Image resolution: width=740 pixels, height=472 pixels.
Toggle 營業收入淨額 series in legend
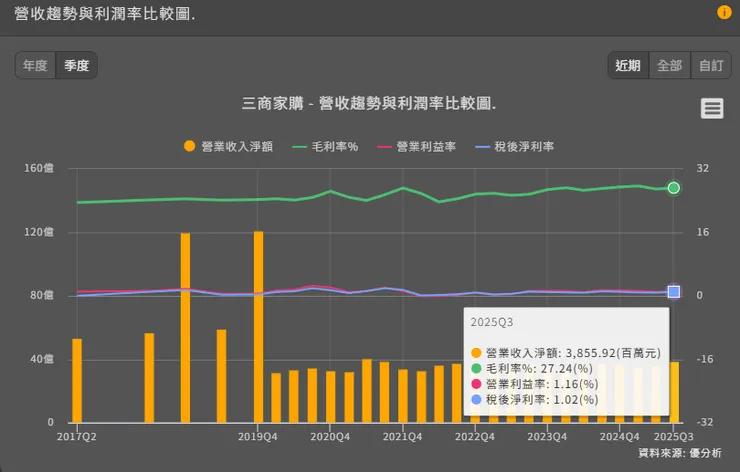[x=228, y=146]
